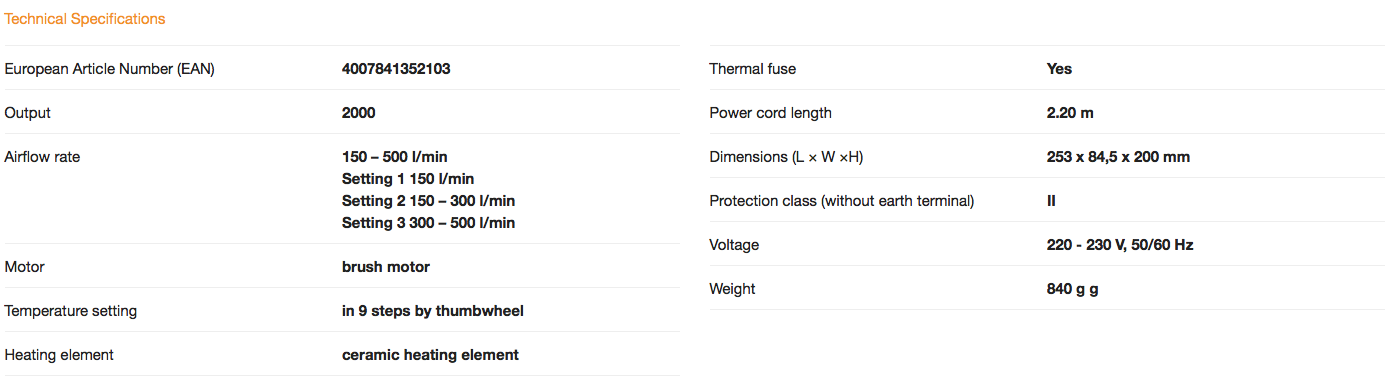1394x382 pixels.
Task: Click the European Article Number (EAN) label
Action: point(110,69)
